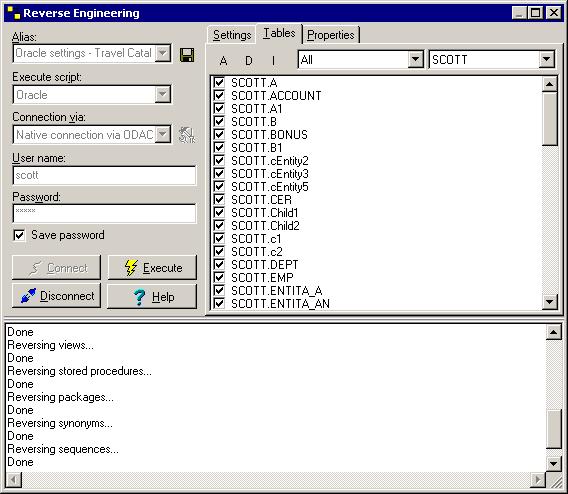Click in the User name field
Viewport: 568px width, 494px height.
[x=104, y=176]
